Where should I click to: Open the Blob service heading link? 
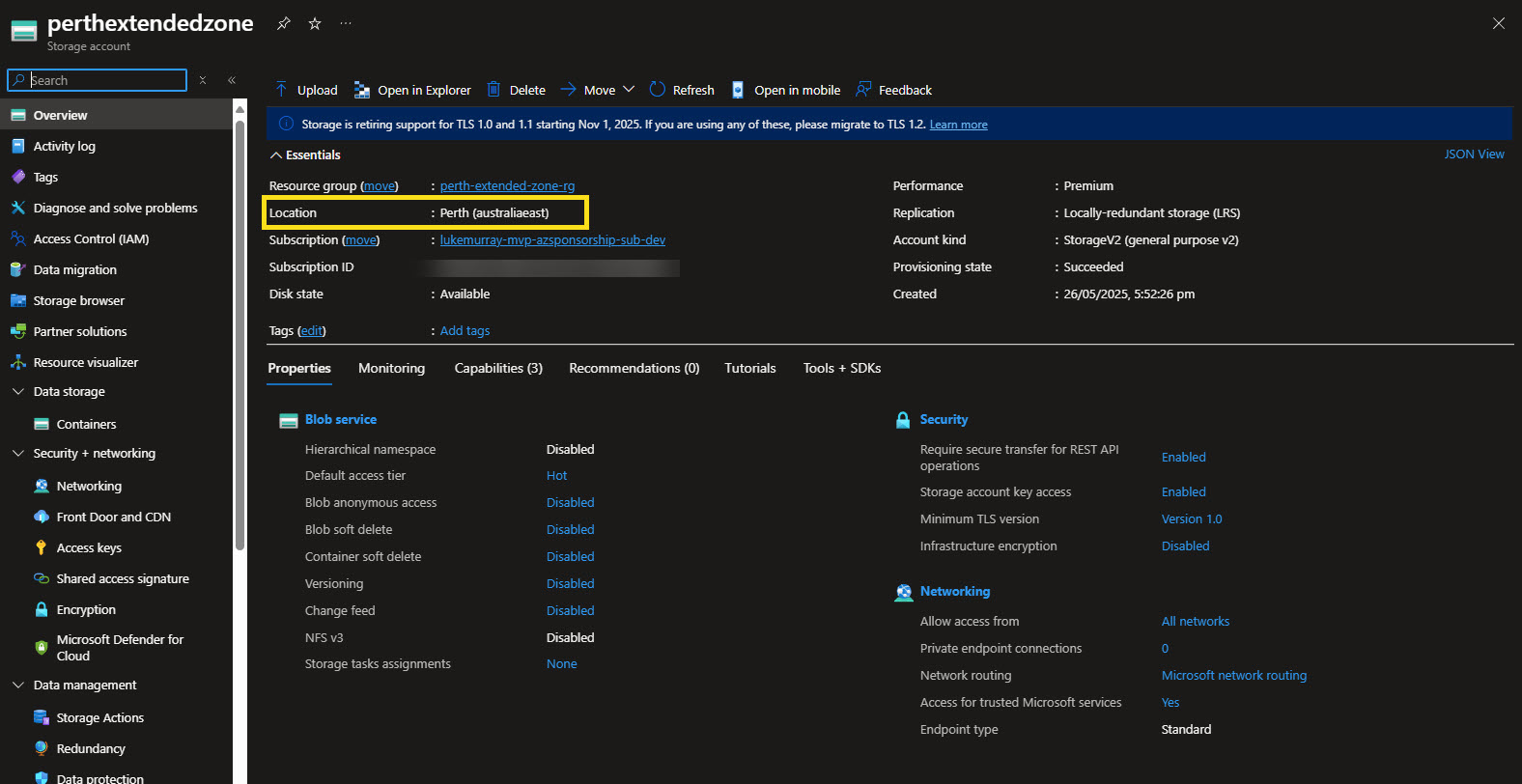point(341,419)
